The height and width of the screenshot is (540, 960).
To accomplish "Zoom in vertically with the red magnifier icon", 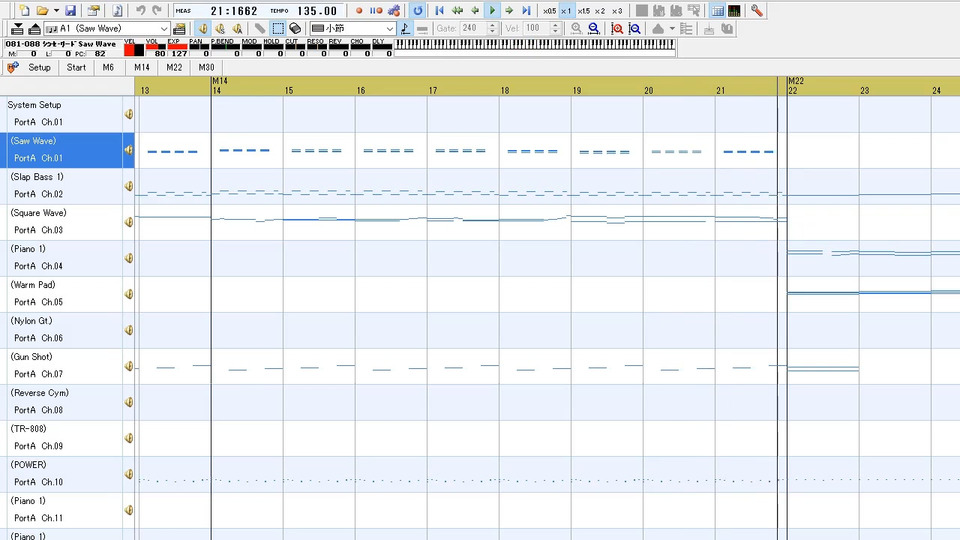I will pos(617,28).
